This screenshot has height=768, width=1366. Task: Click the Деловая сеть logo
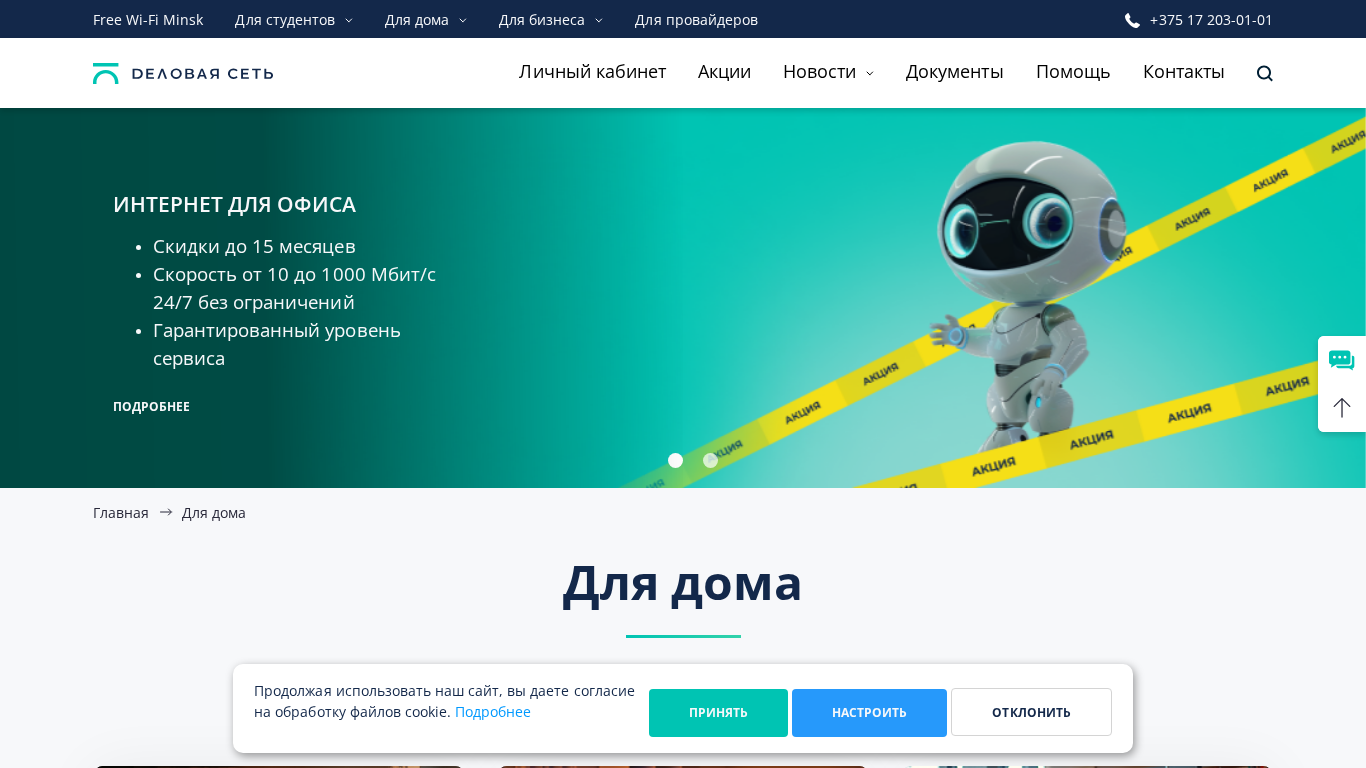pos(183,73)
